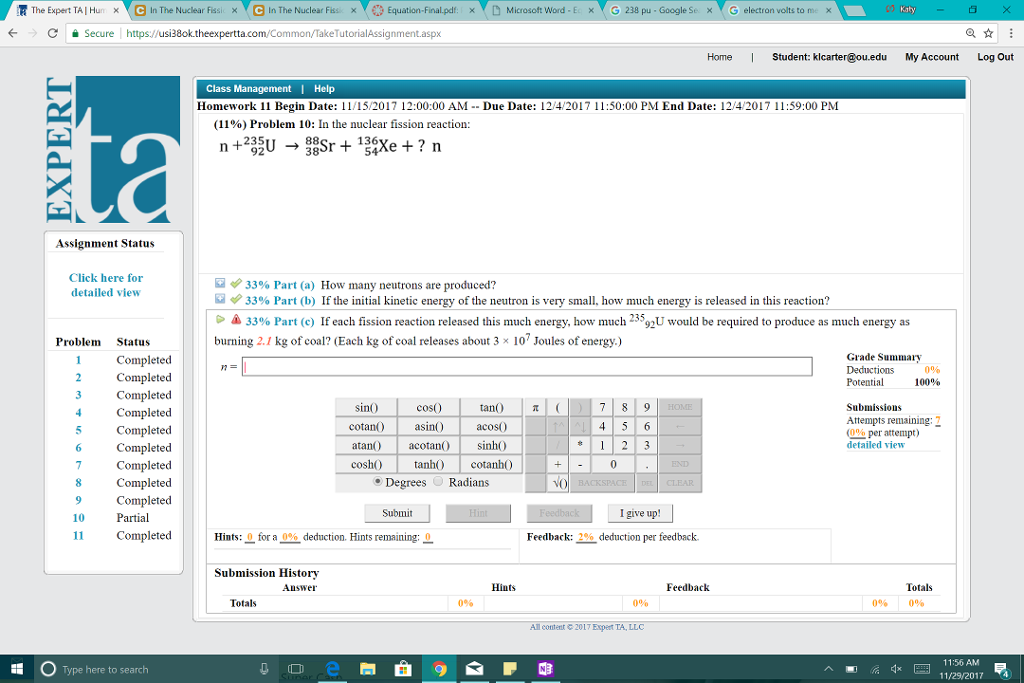Click the 'I give up!' button
Image resolution: width=1024 pixels, height=683 pixels.
point(639,512)
